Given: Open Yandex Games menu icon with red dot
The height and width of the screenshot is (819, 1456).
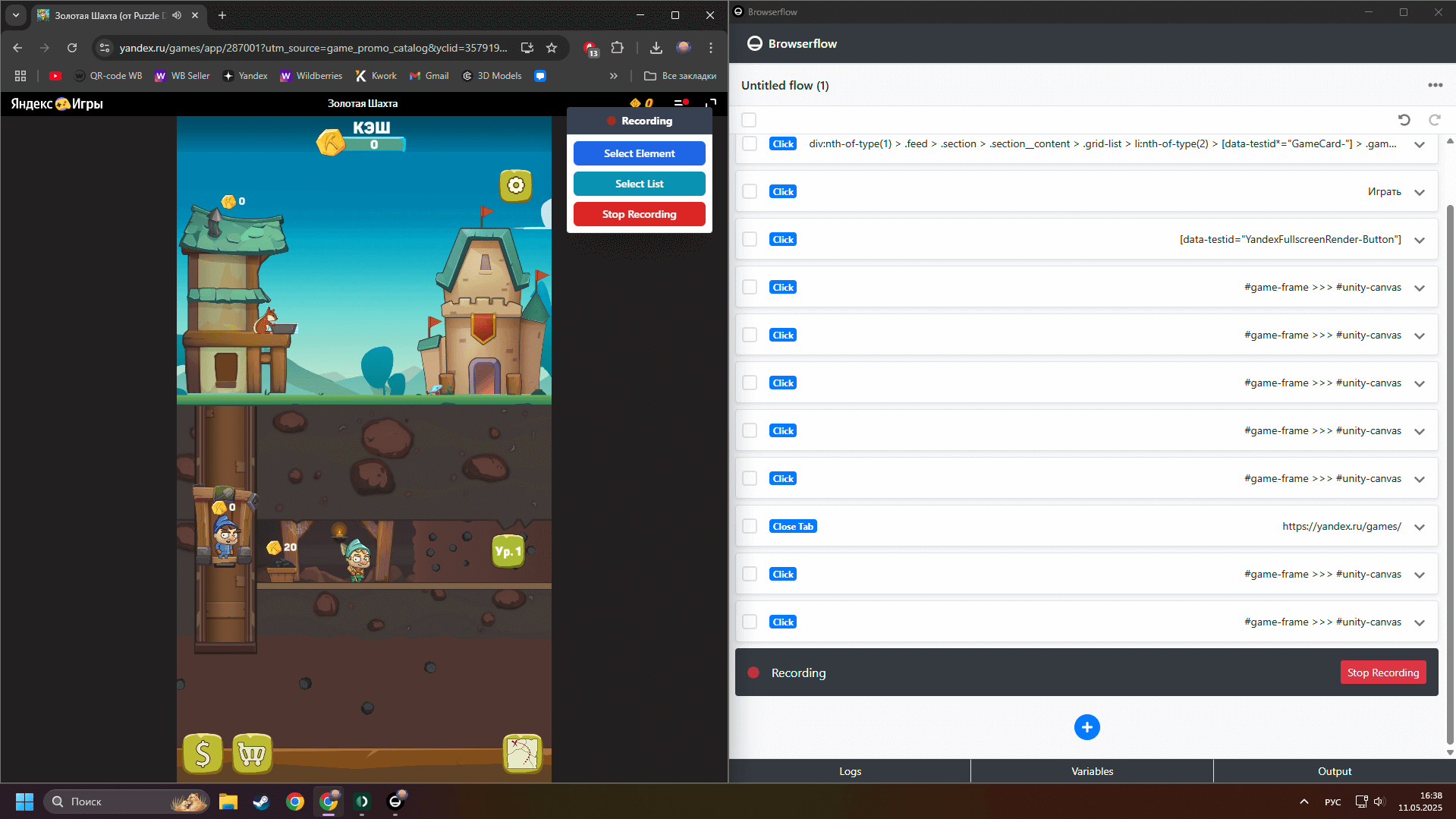Looking at the screenshot, I should click(x=681, y=103).
